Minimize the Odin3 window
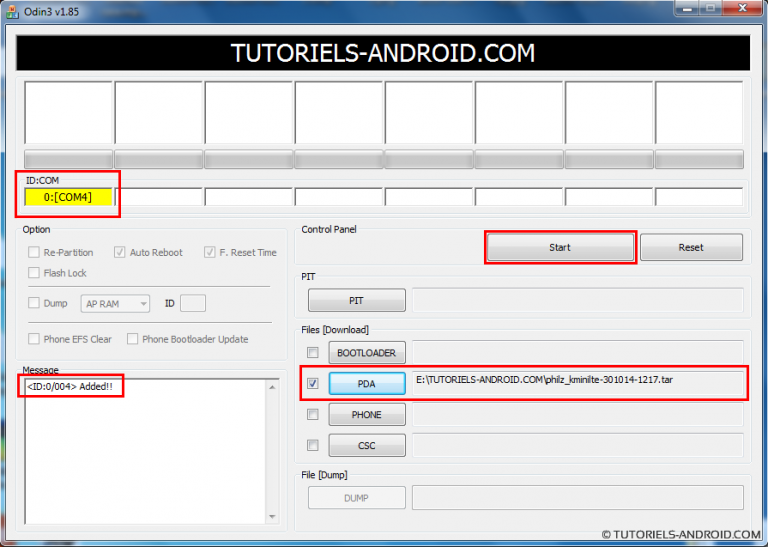Screen dimensions: 768x547 [686, 7]
